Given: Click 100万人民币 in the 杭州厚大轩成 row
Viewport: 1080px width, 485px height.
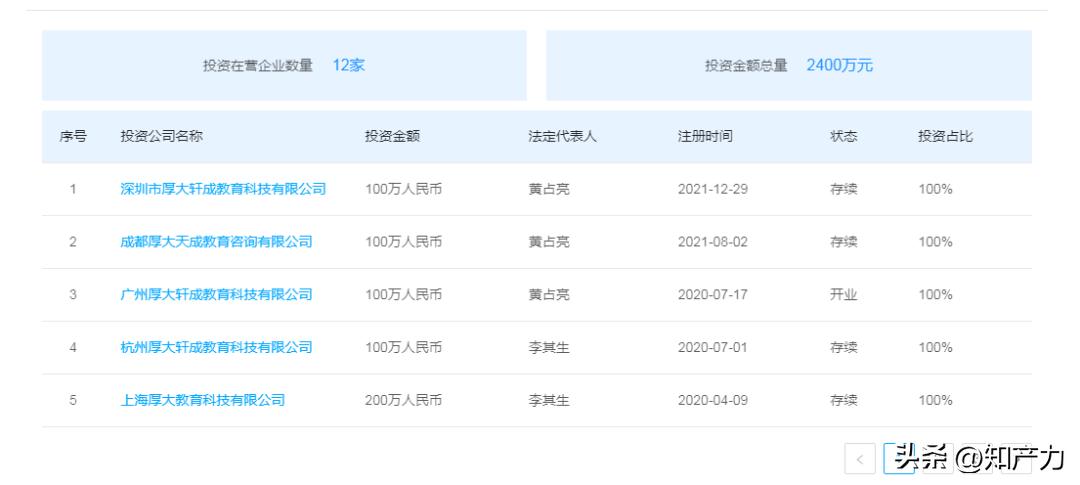Looking at the screenshot, I should coord(404,347).
